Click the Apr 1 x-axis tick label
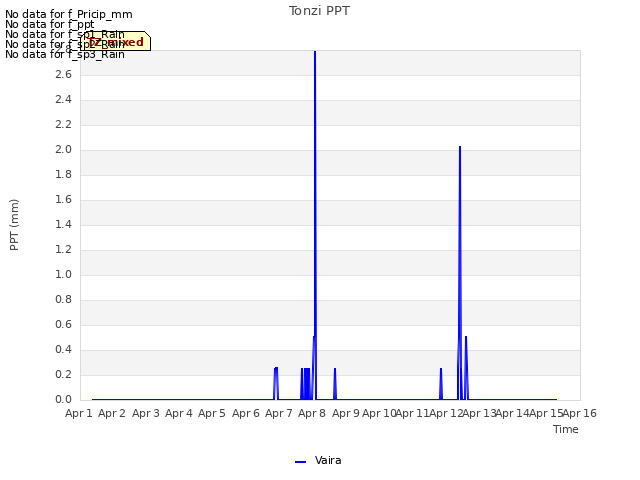This screenshot has width=640, height=480. (79, 413)
